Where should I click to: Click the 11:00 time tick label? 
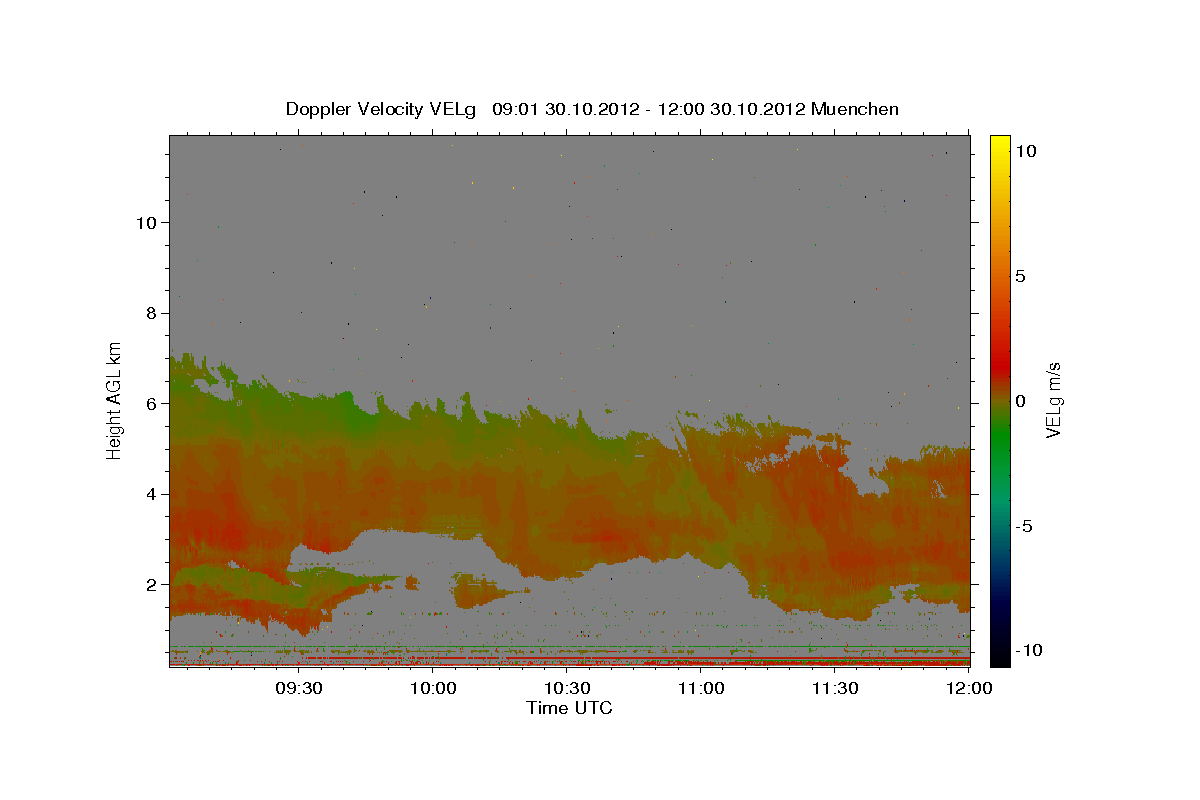point(702,688)
